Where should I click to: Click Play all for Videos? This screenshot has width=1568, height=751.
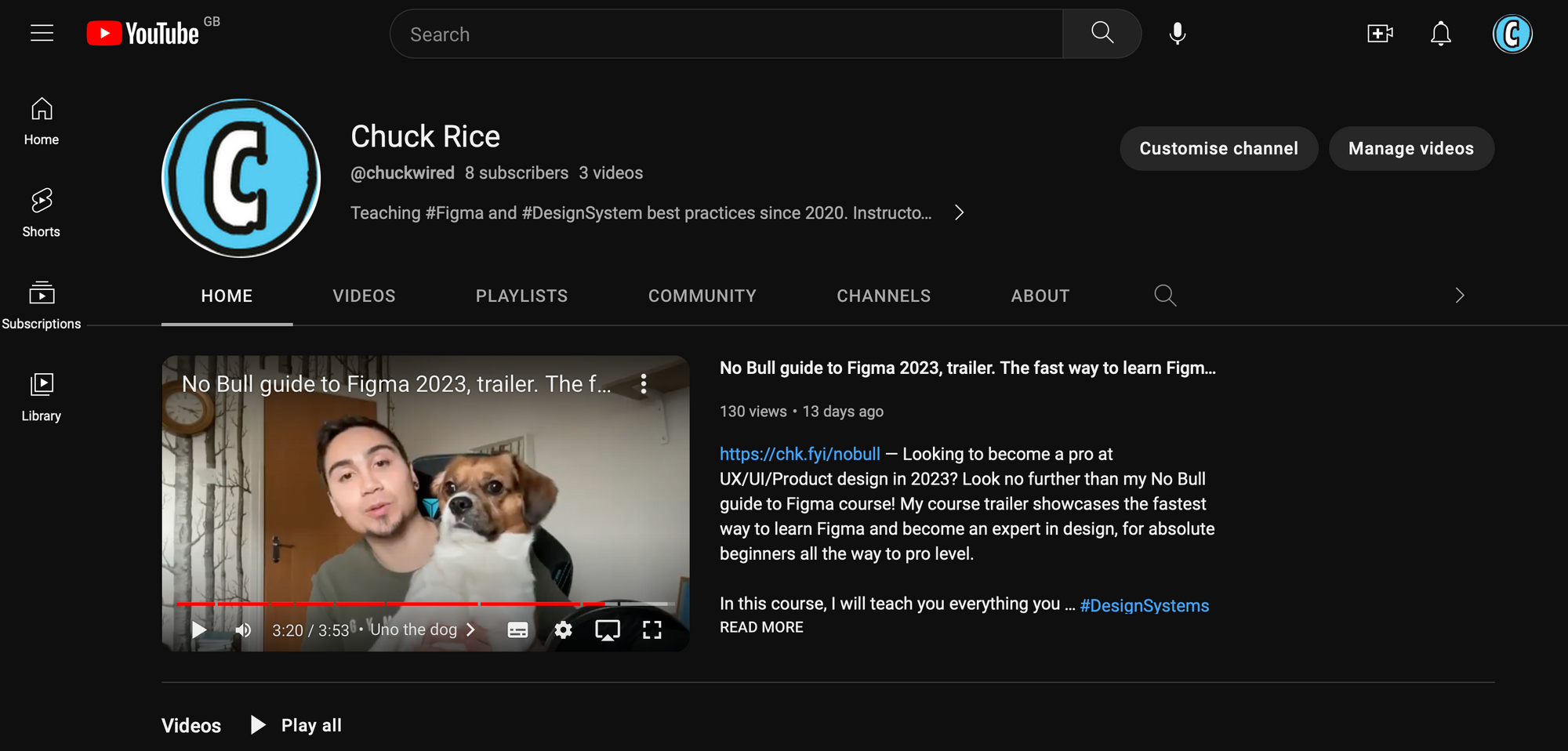click(x=296, y=725)
